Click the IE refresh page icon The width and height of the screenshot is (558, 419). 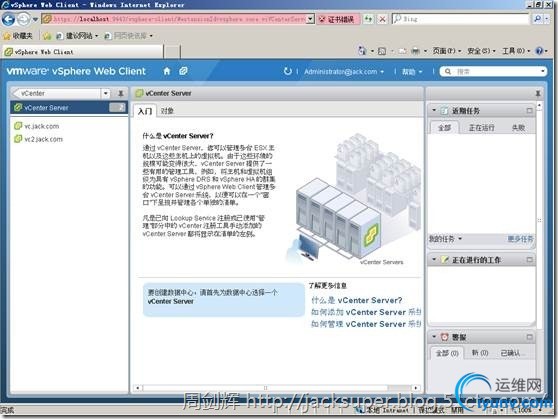[369, 19]
